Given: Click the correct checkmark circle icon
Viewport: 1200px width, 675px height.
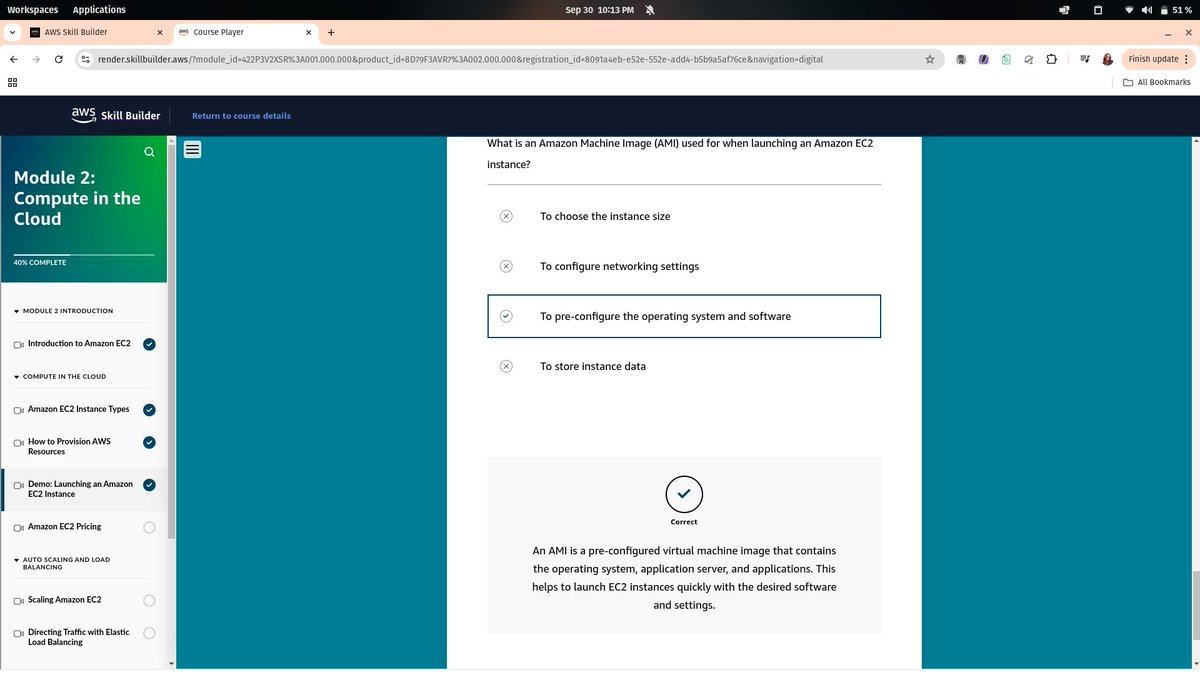Looking at the screenshot, I should pyautogui.click(x=684, y=494).
